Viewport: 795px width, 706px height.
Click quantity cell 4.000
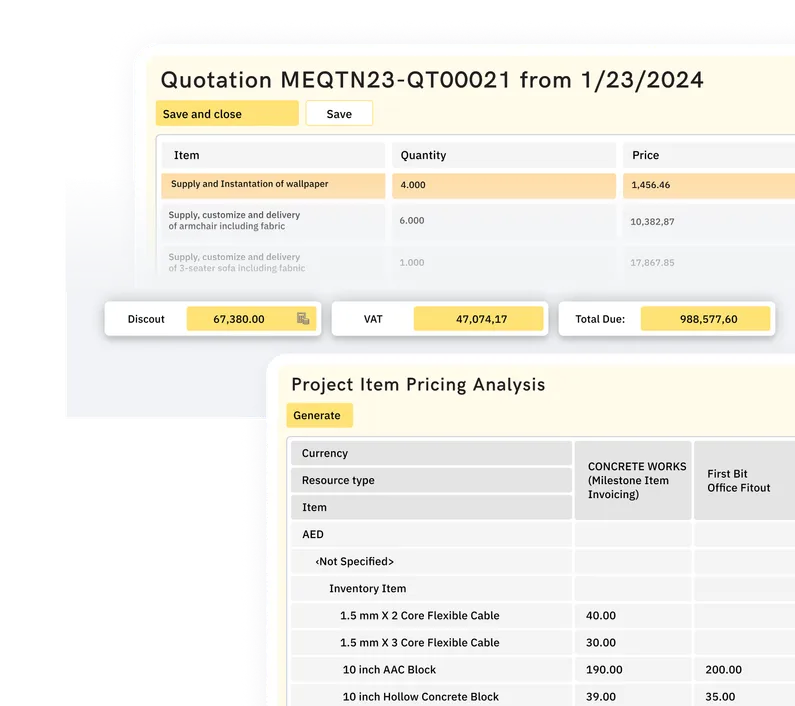coord(504,186)
